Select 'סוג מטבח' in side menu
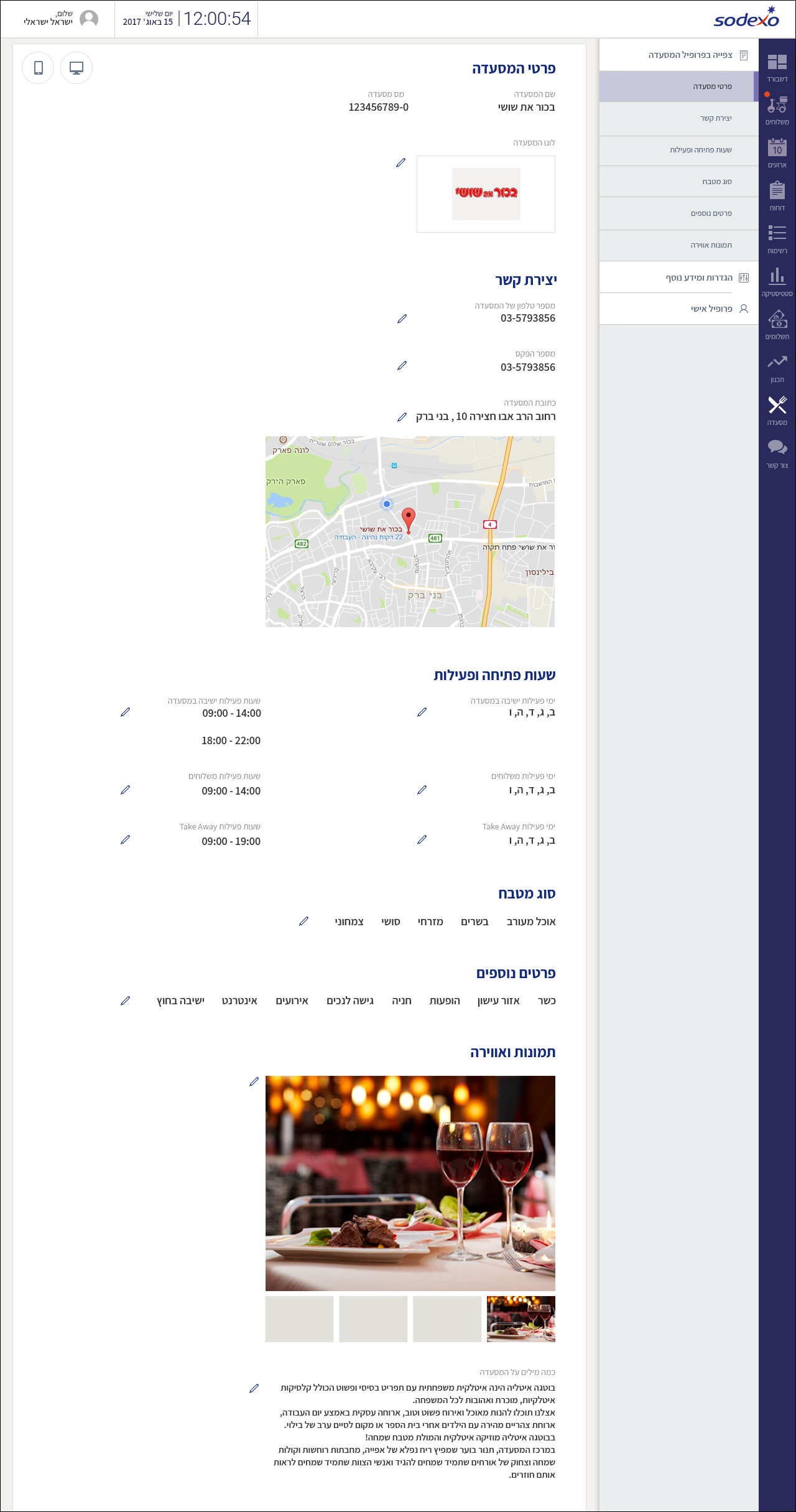This screenshot has height=1512, width=796. tap(716, 182)
